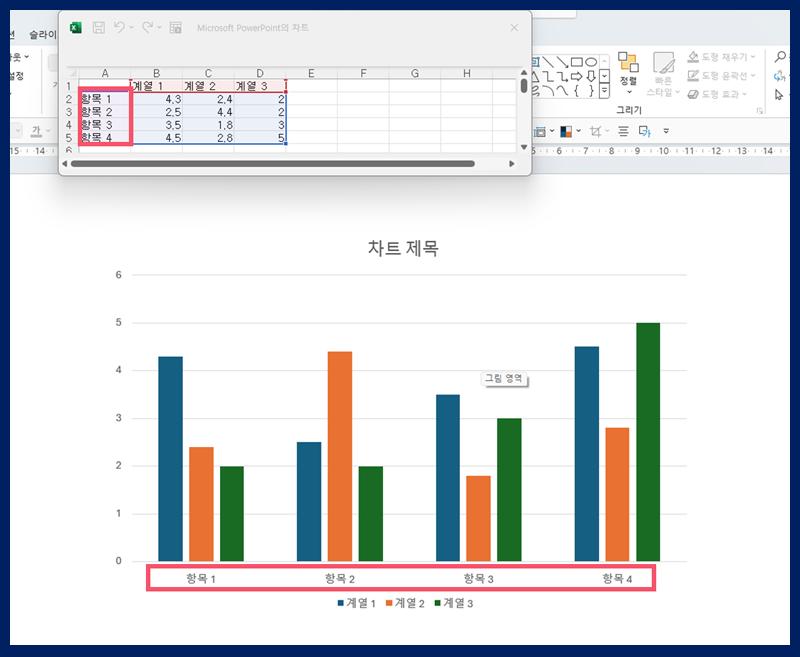Click the horizontal scrollbar of data window
800x657 pixels.
pos(273,164)
